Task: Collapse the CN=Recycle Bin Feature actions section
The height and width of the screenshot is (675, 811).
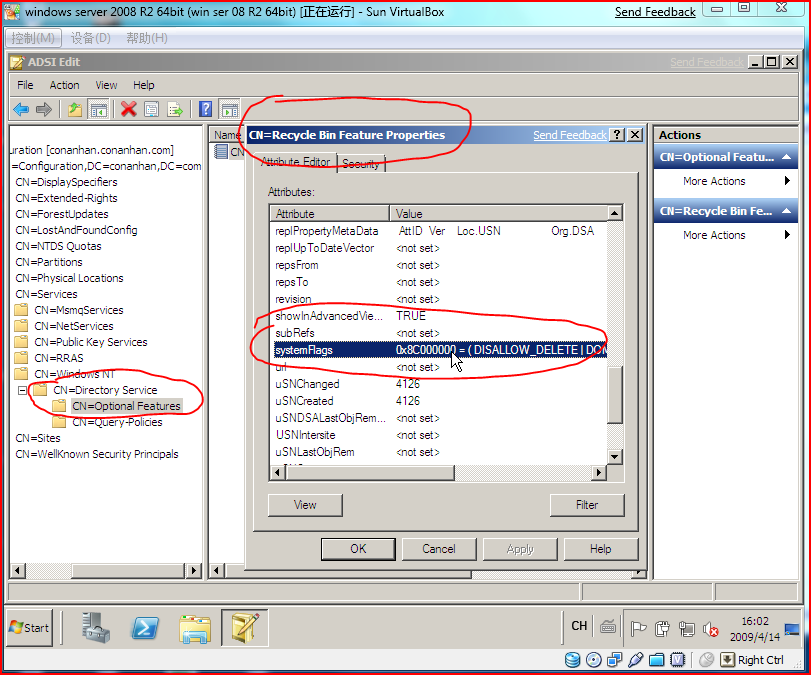Action: (x=786, y=211)
